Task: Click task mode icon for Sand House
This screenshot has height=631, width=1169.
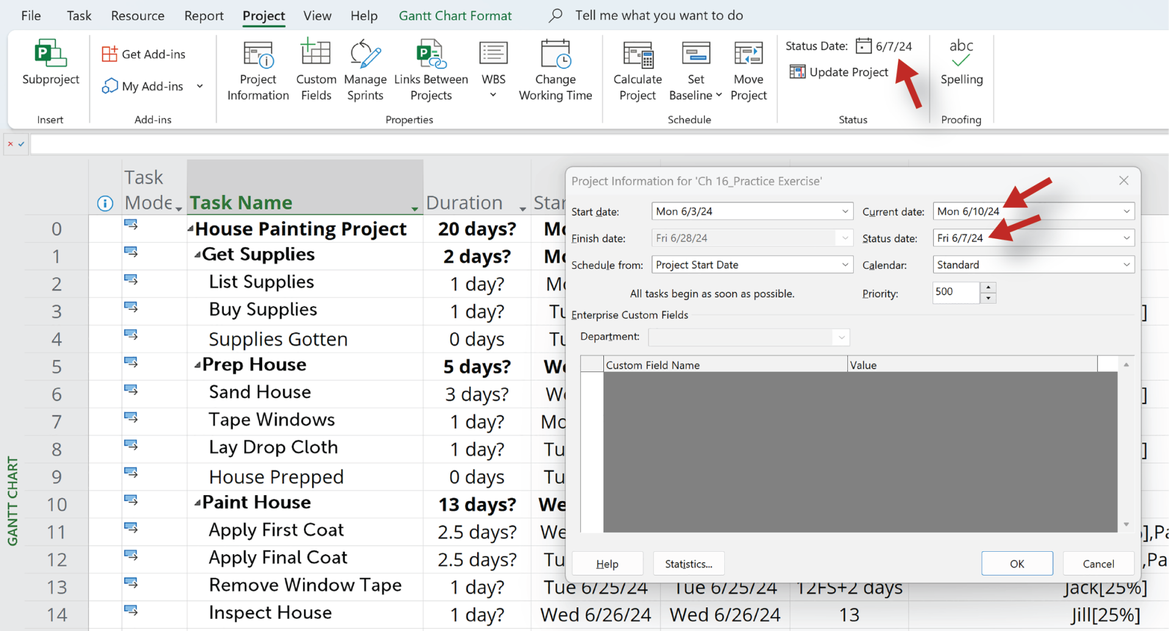Action: pos(131,389)
